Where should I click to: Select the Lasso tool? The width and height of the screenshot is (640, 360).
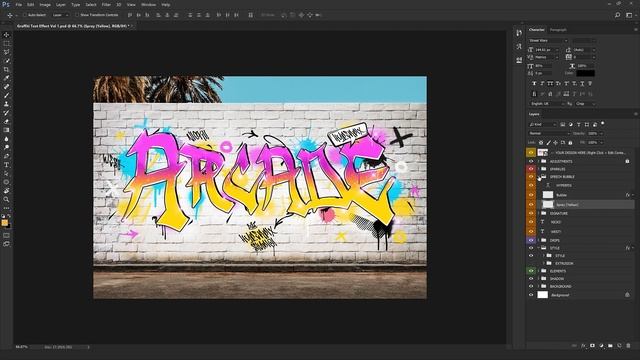click(6, 52)
